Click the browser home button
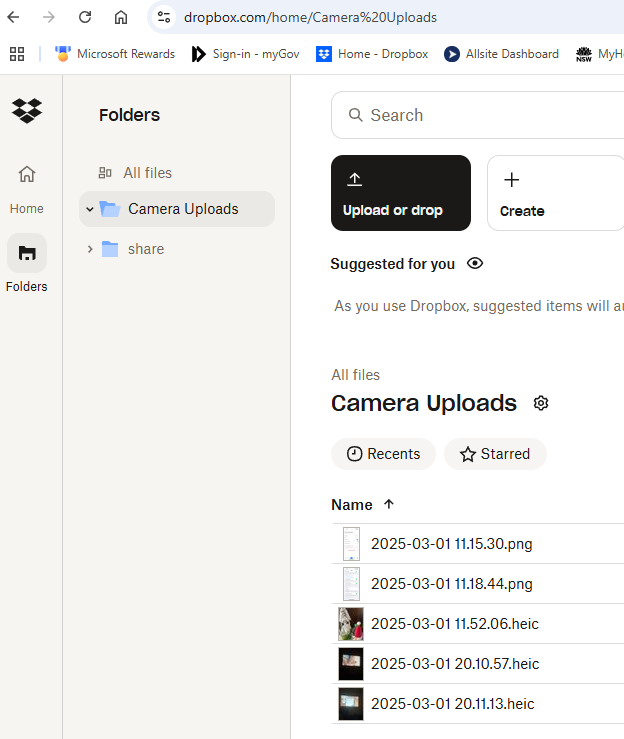The width and height of the screenshot is (624, 739). (121, 17)
